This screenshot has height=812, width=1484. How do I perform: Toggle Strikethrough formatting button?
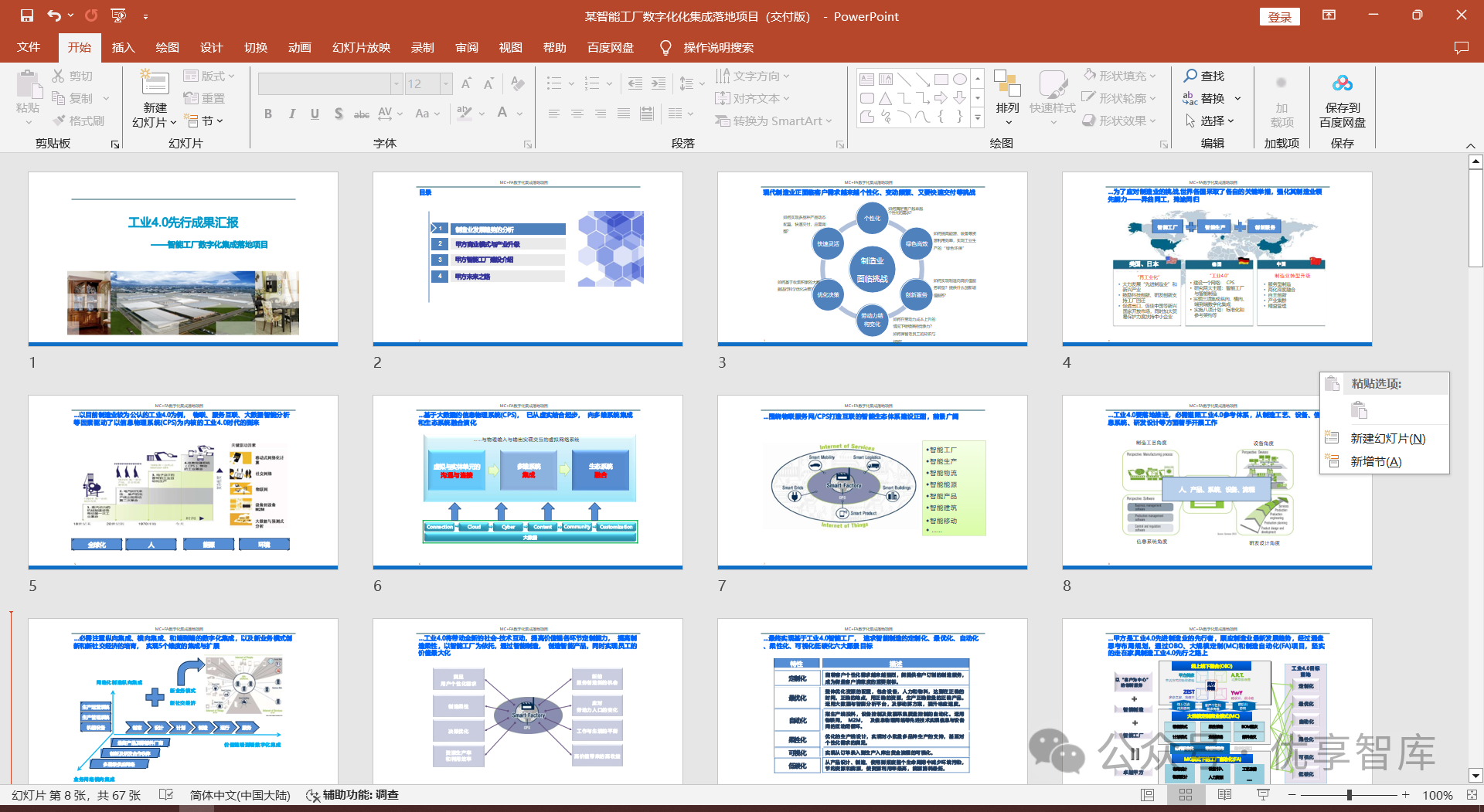tap(361, 114)
